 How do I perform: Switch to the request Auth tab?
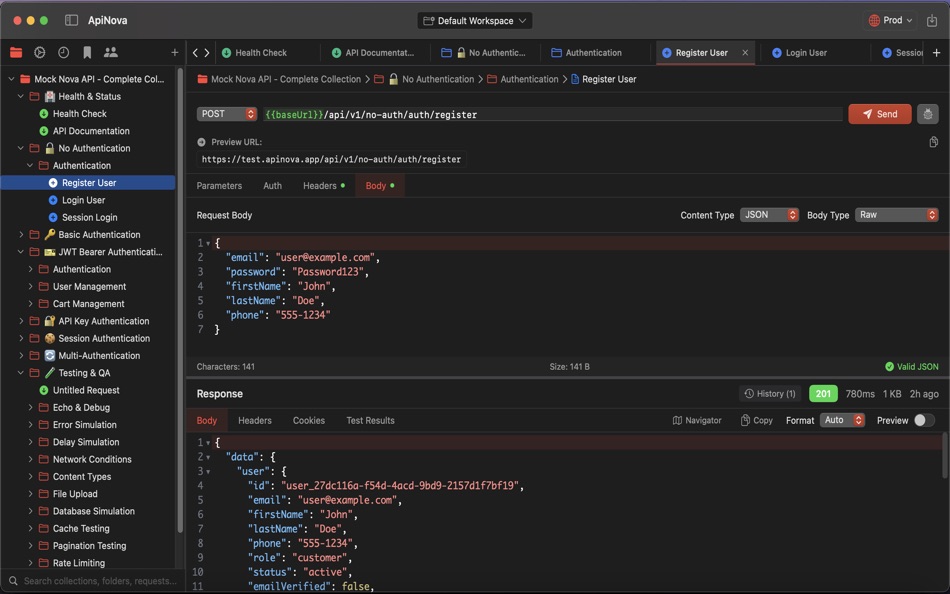[x=272, y=185]
